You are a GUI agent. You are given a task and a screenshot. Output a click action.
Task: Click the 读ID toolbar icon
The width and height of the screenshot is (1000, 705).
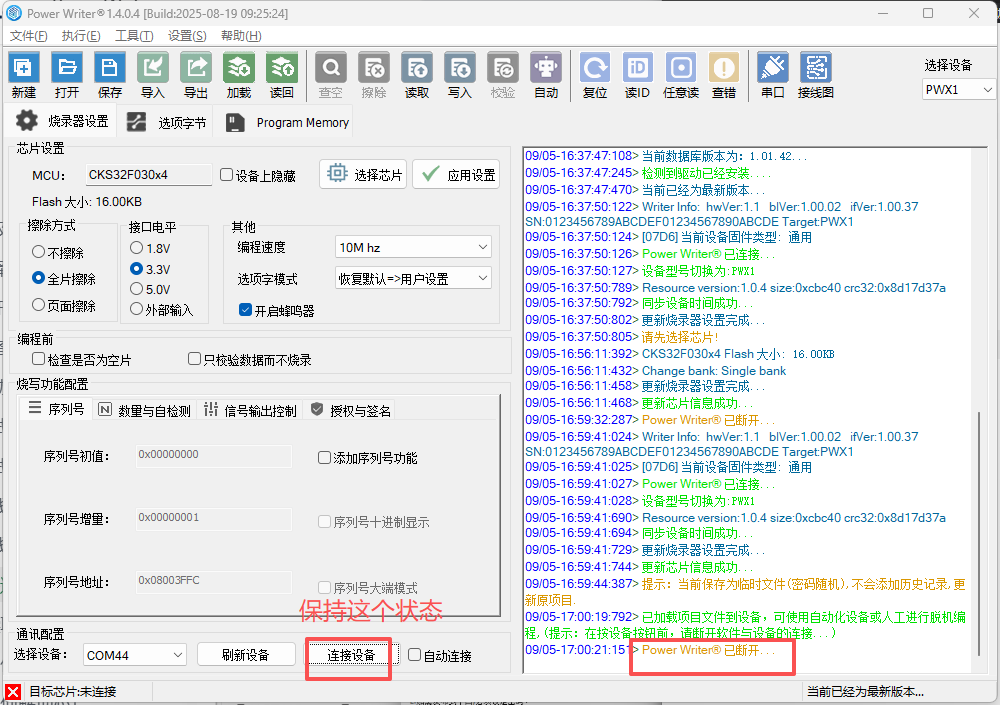click(638, 68)
